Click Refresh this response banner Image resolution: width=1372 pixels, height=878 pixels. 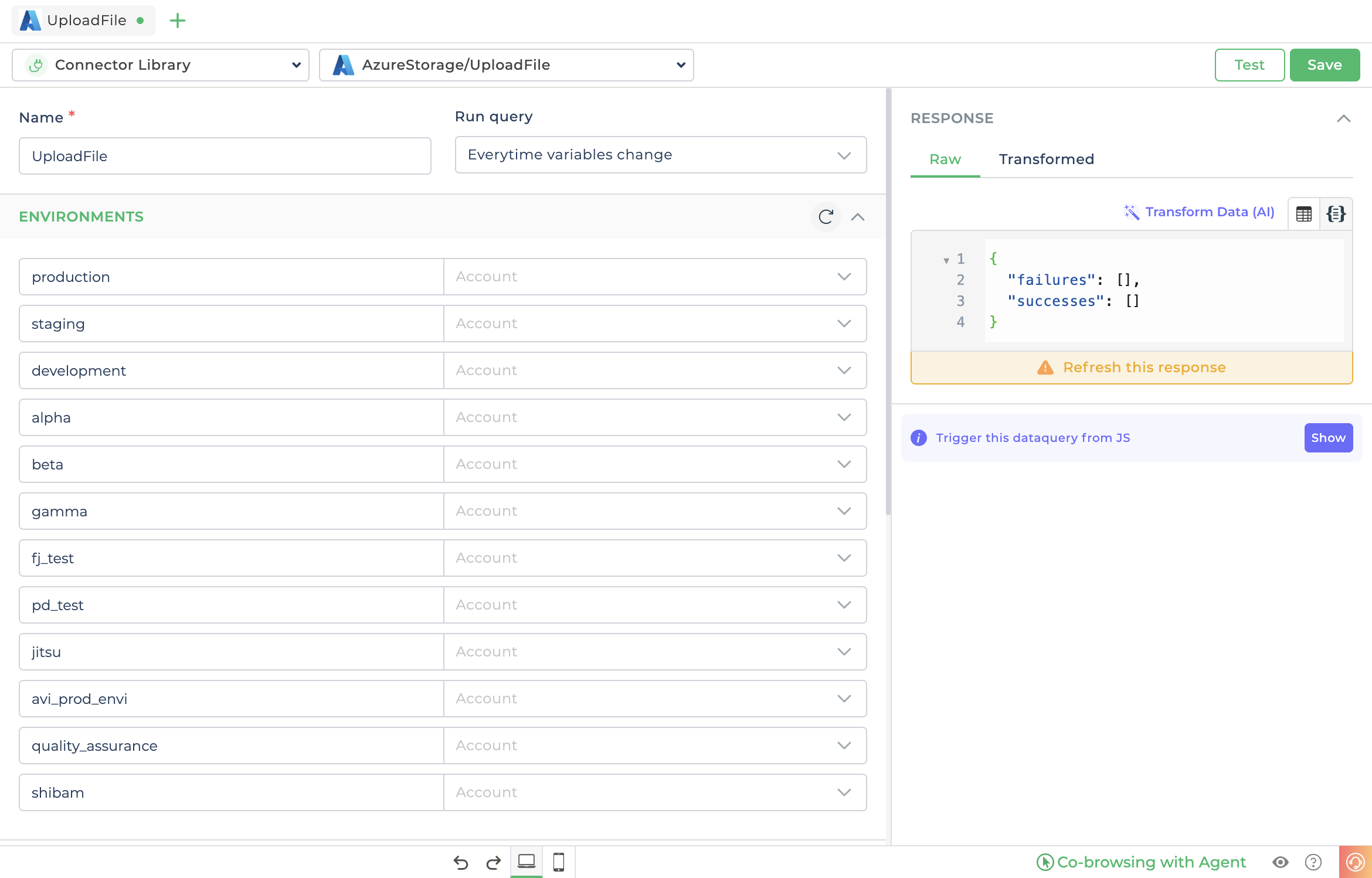(1131, 367)
